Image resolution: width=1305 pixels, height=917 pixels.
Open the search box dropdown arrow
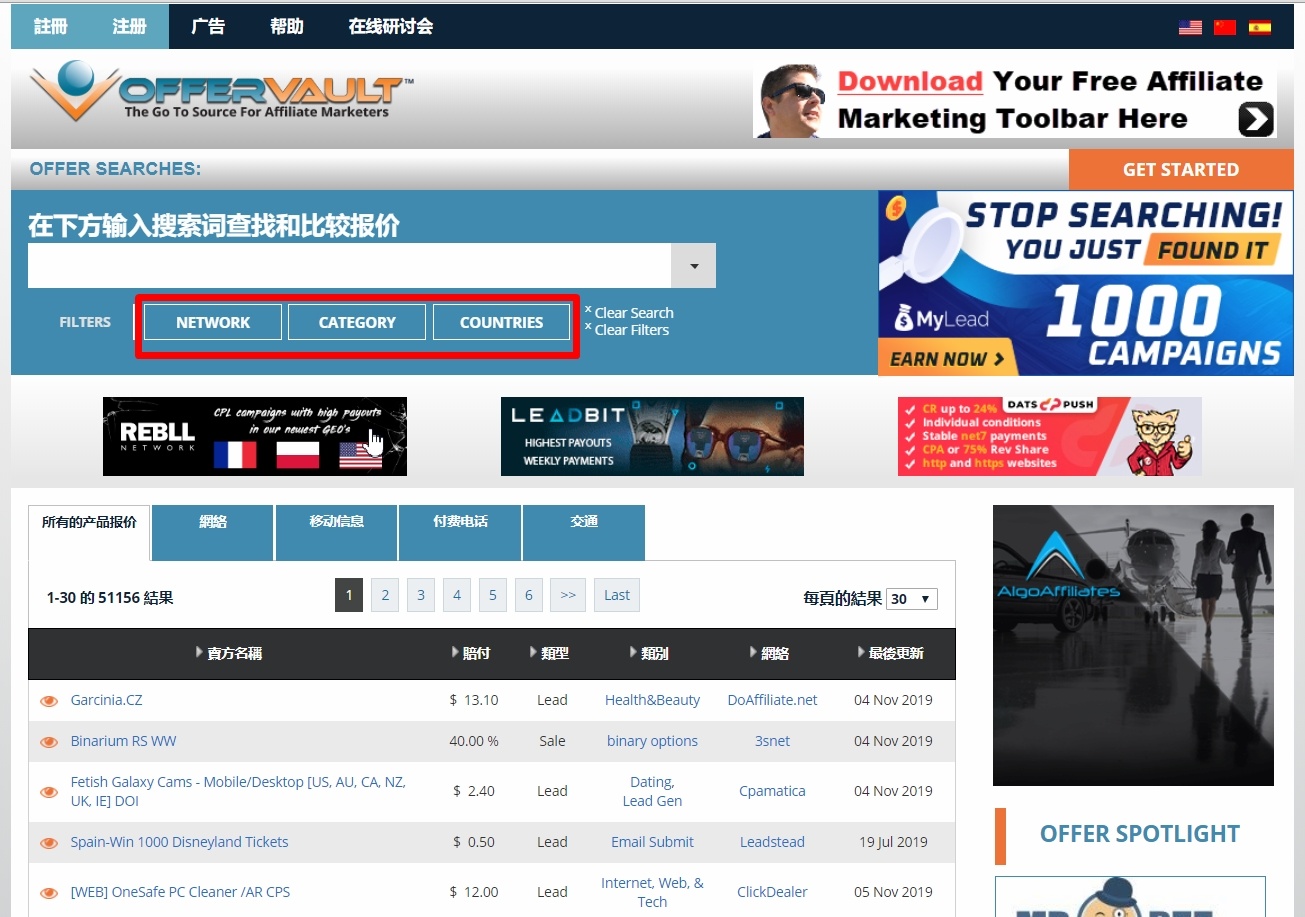coord(694,266)
